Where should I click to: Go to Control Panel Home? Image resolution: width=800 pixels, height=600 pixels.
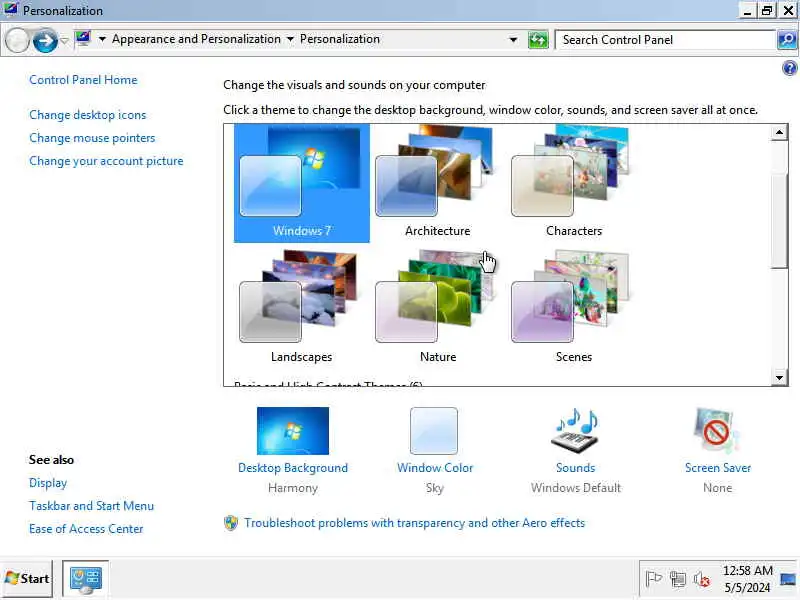click(83, 80)
